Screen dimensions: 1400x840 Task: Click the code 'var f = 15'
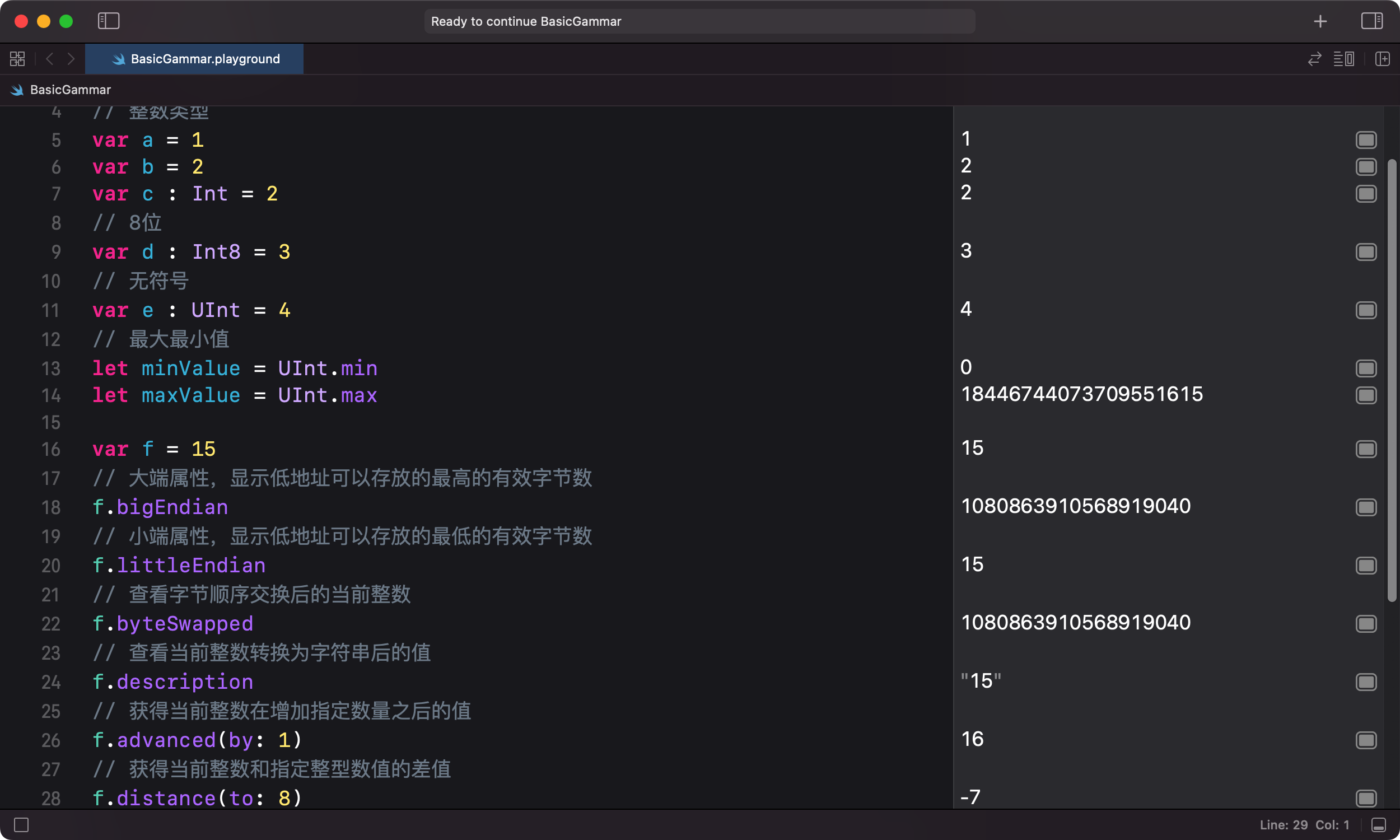tap(154, 449)
